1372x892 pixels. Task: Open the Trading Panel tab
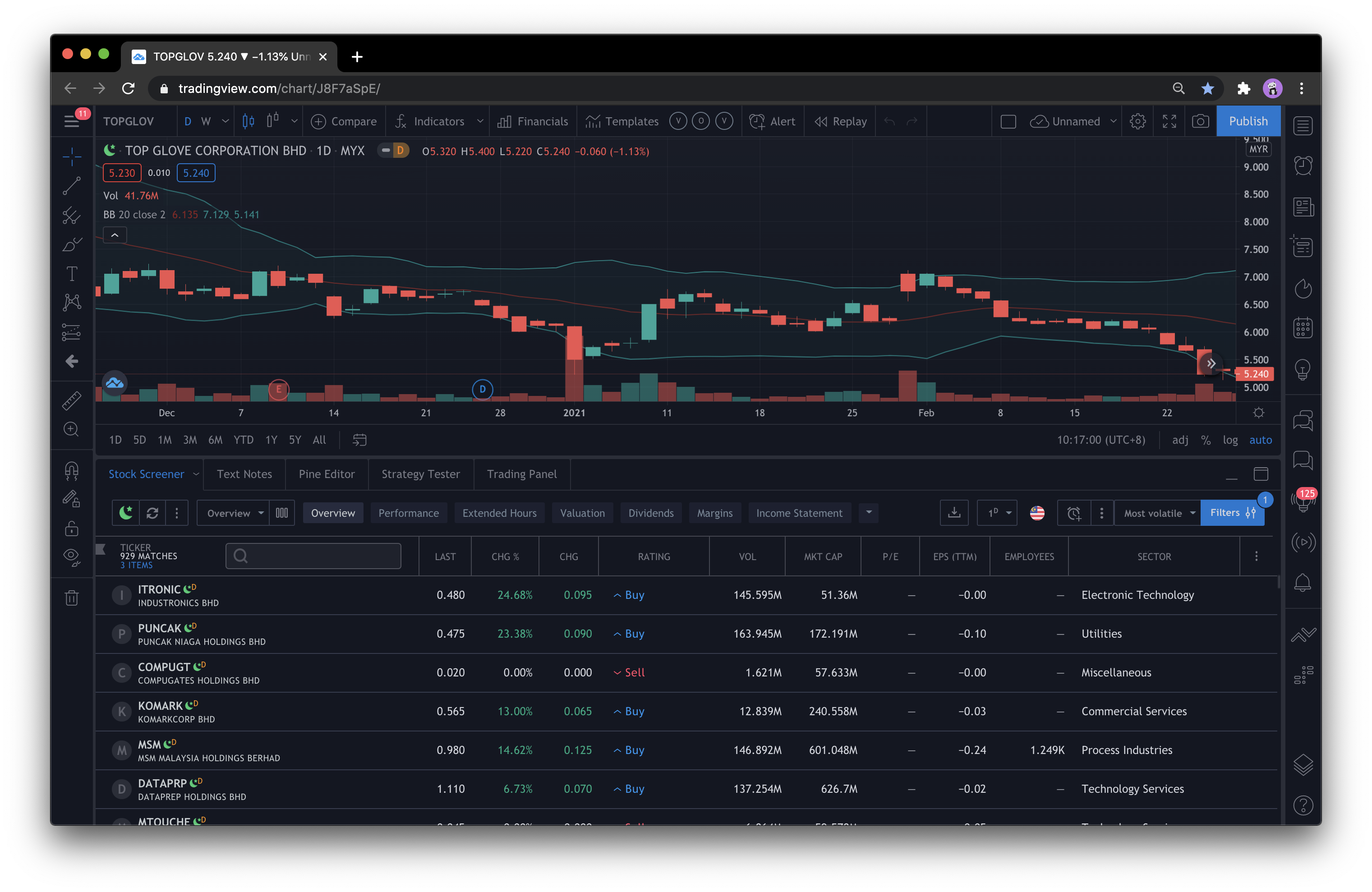(x=522, y=474)
